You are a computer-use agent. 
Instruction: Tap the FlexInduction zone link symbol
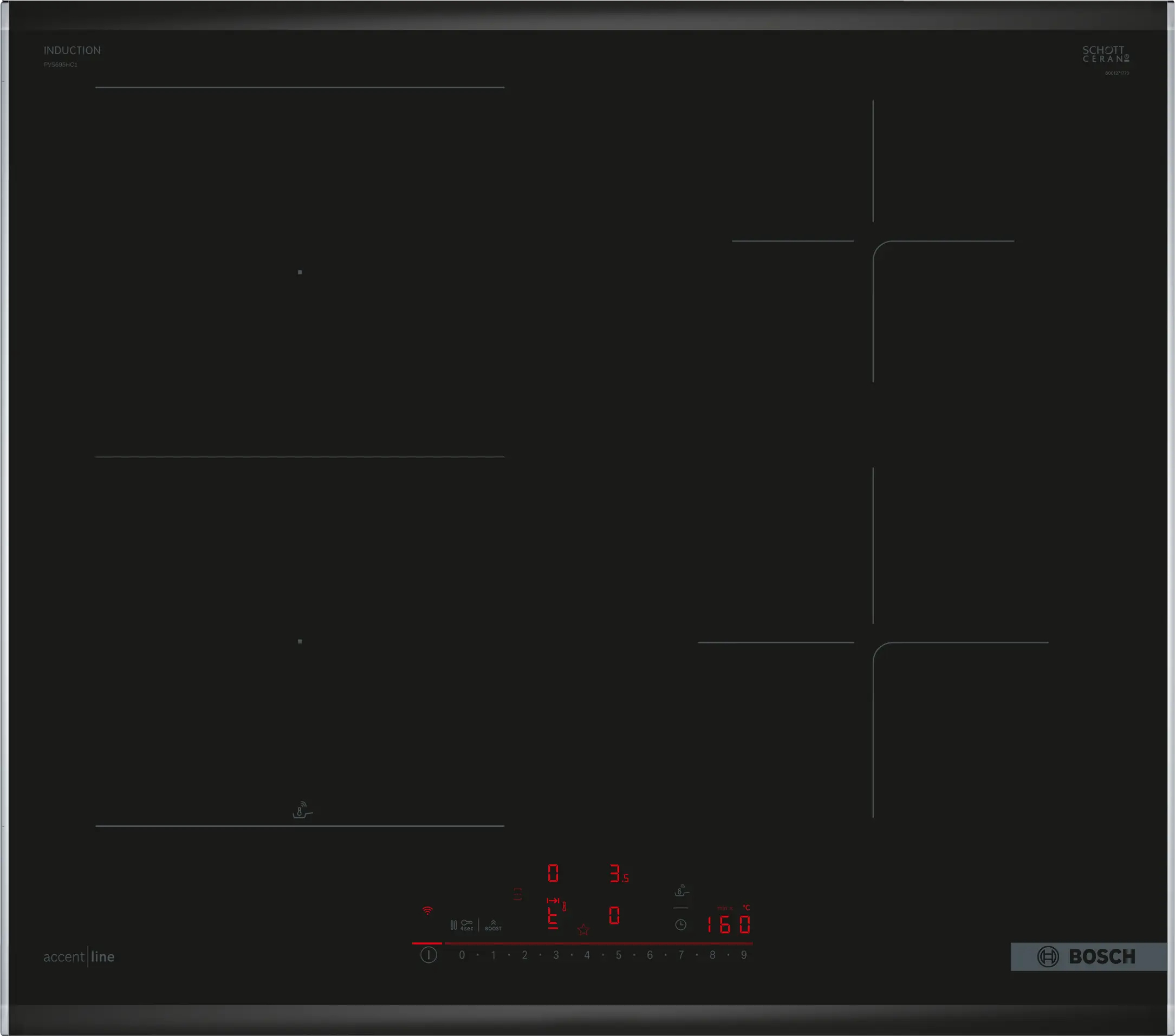point(517,894)
